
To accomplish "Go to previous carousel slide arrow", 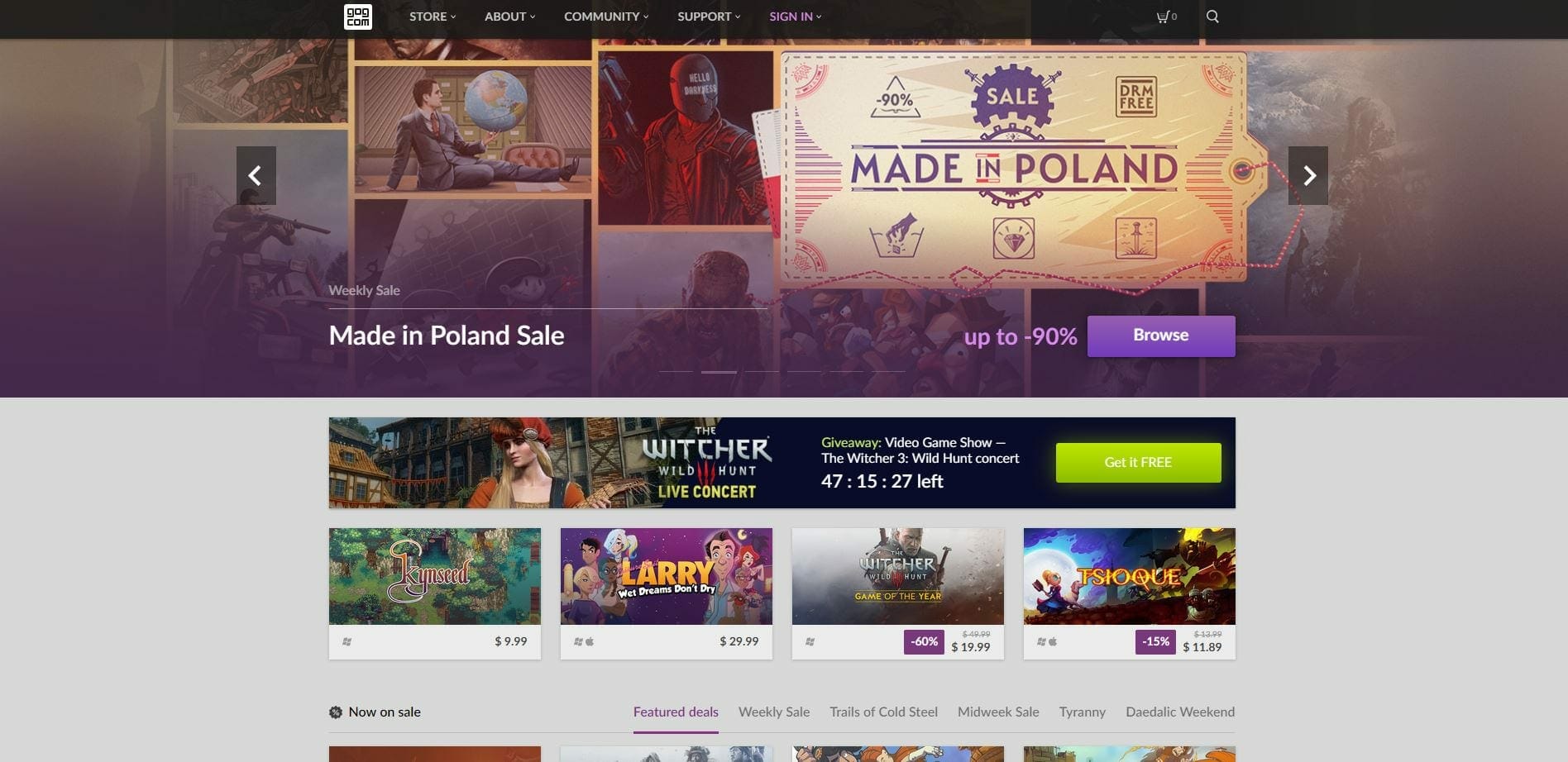I will (x=256, y=175).
